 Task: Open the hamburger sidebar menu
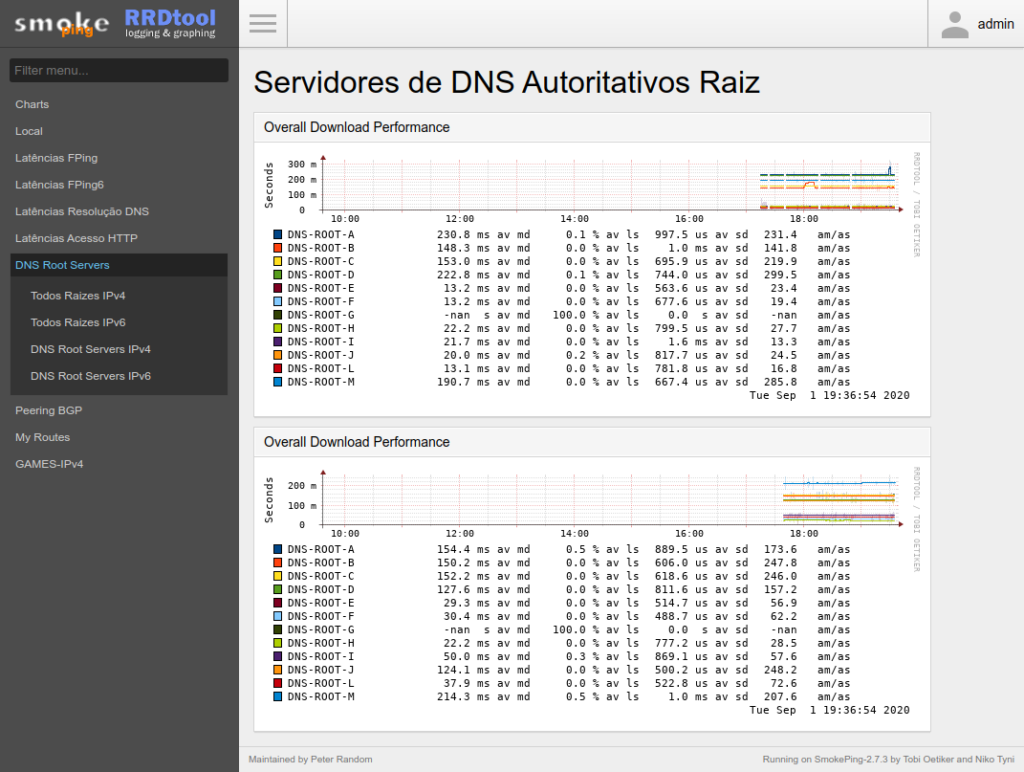(x=262, y=24)
